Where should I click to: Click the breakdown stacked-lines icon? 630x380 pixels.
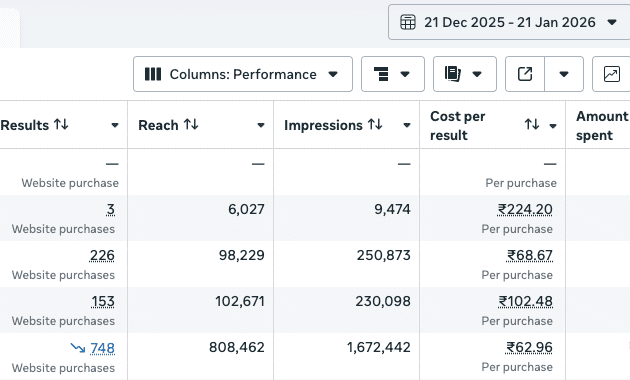tap(381, 74)
